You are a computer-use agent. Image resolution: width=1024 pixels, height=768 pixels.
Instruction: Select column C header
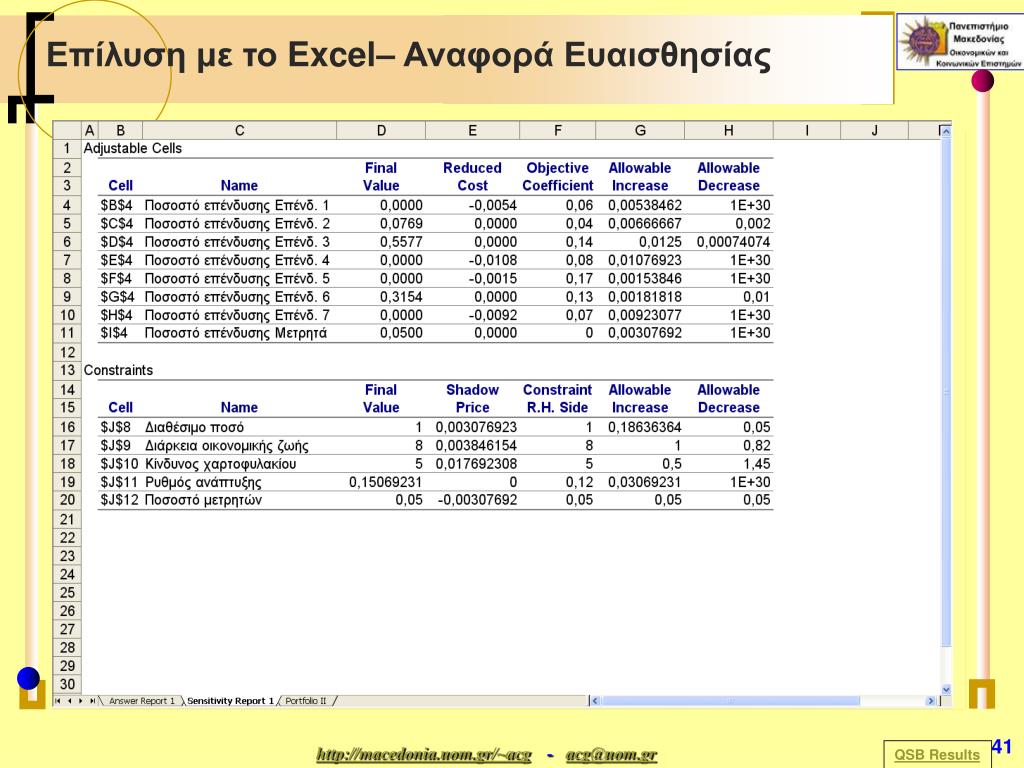(239, 131)
